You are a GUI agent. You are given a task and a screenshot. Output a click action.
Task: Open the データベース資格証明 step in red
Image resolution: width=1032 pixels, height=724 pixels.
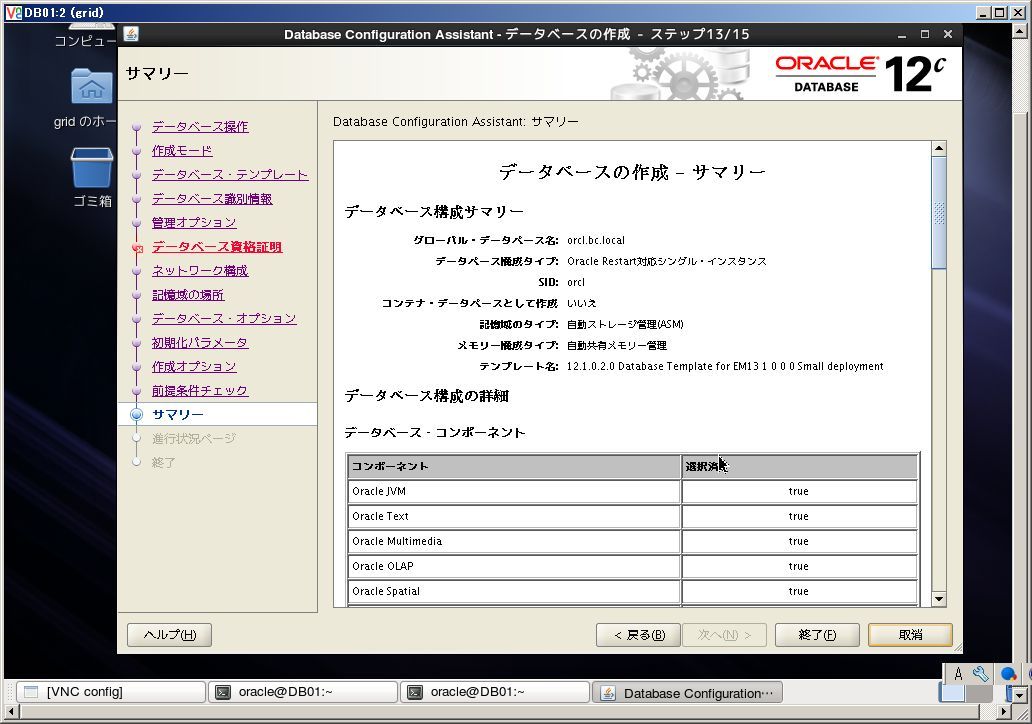pyautogui.click(x=217, y=247)
